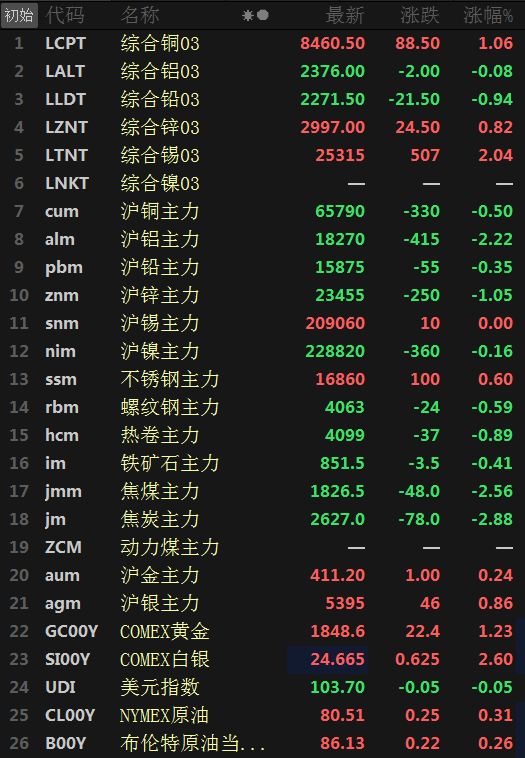
Task: Click the 2376.00 latest price
Action: [x=333, y=72]
